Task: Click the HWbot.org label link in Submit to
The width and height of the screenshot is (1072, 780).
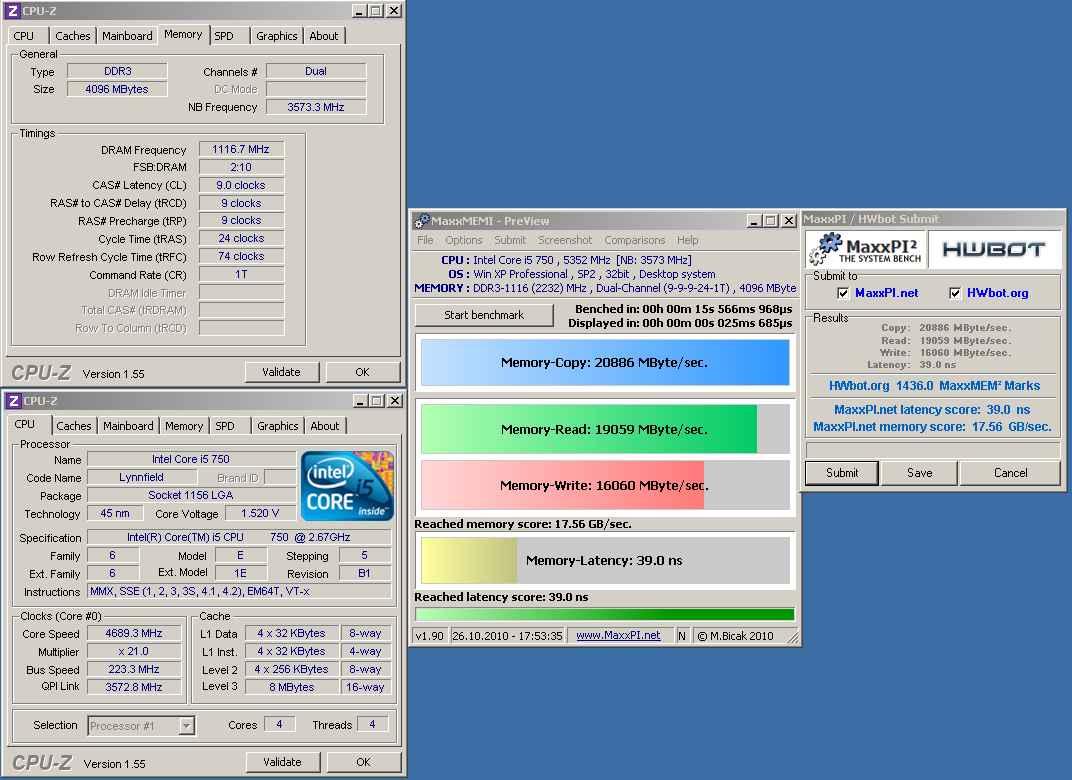Action: 997,293
